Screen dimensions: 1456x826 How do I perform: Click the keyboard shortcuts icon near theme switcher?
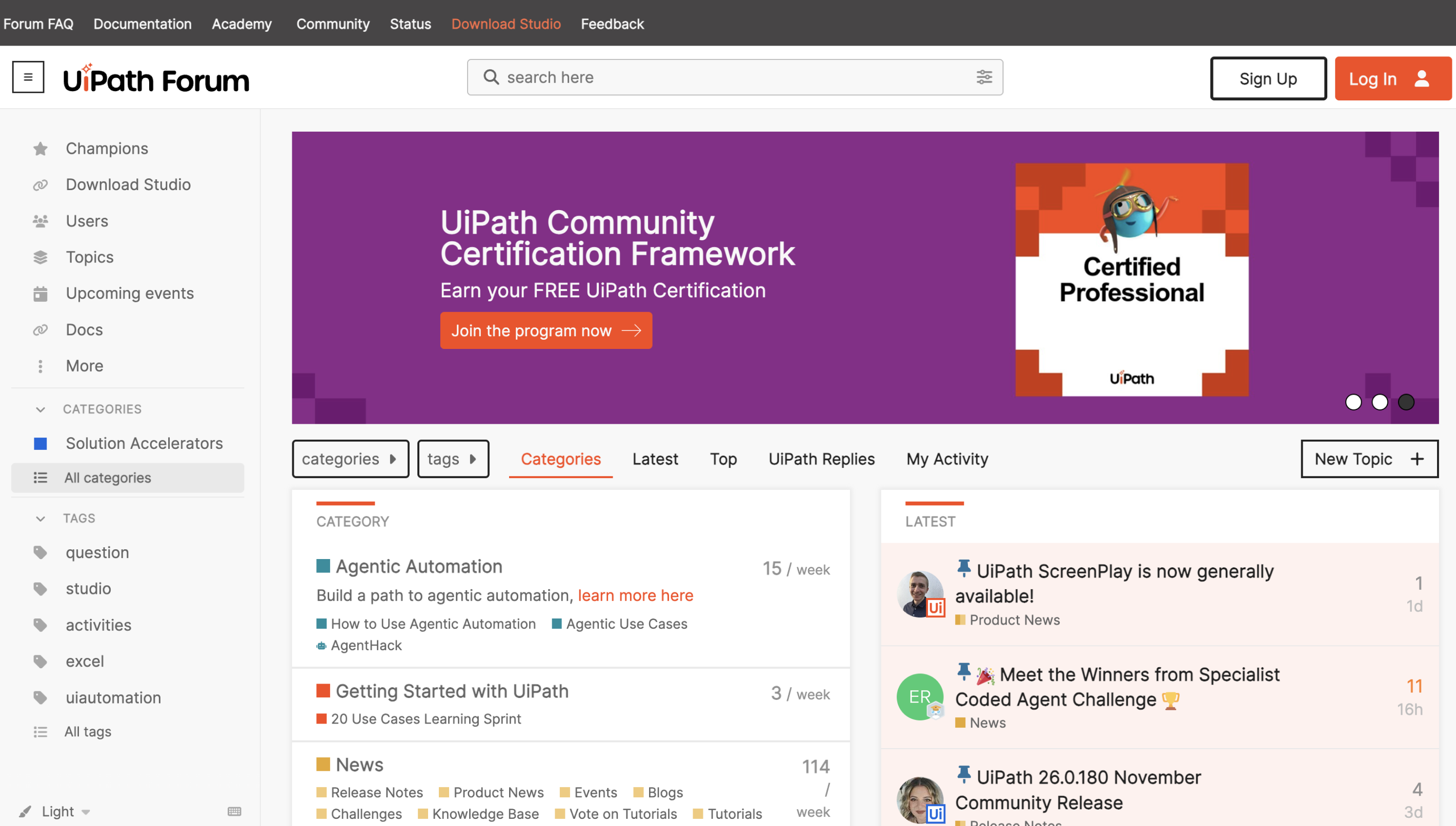[234, 811]
